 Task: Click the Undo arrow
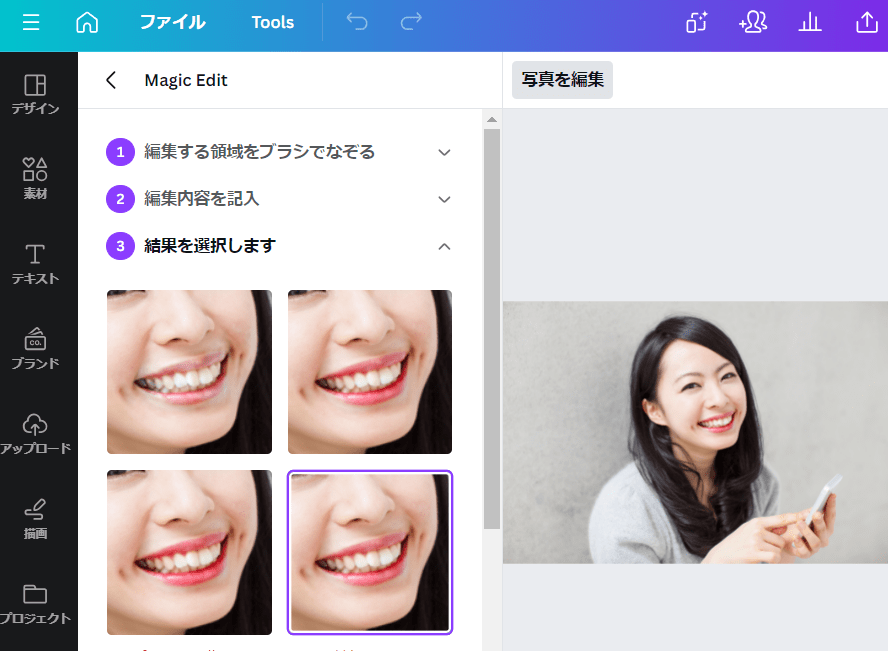point(357,22)
